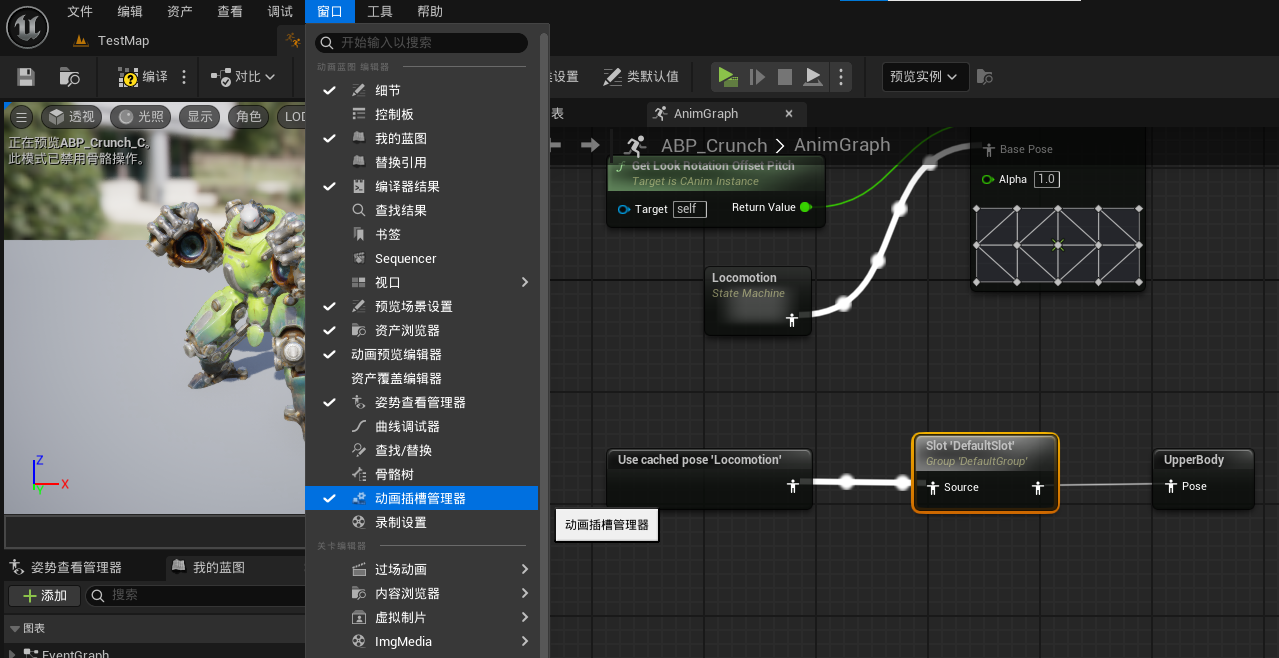
Task: Select 骨骼树 in the window menu
Action: (x=421, y=474)
